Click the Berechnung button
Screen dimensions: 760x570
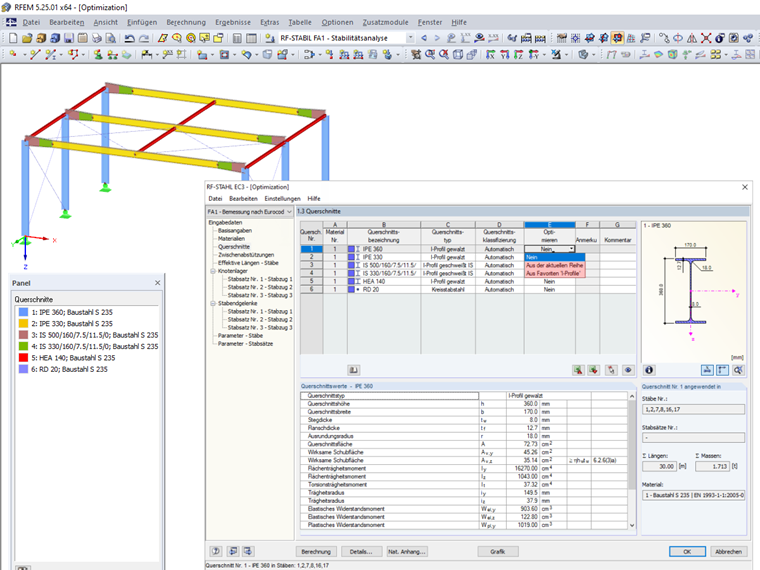[316, 552]
